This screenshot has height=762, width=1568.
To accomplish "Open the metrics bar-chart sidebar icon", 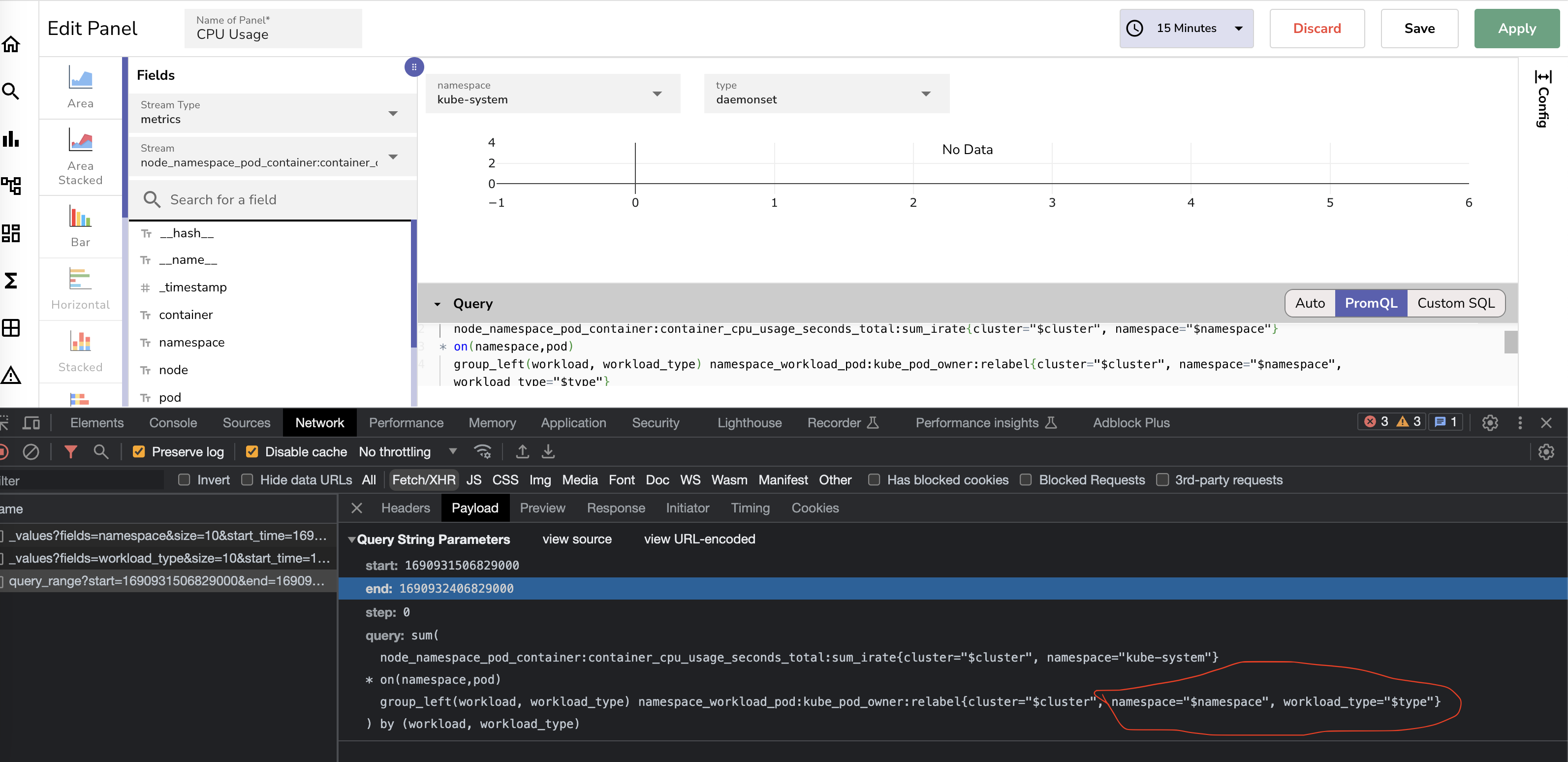I will pyautogui.click(x=11, y=139).
